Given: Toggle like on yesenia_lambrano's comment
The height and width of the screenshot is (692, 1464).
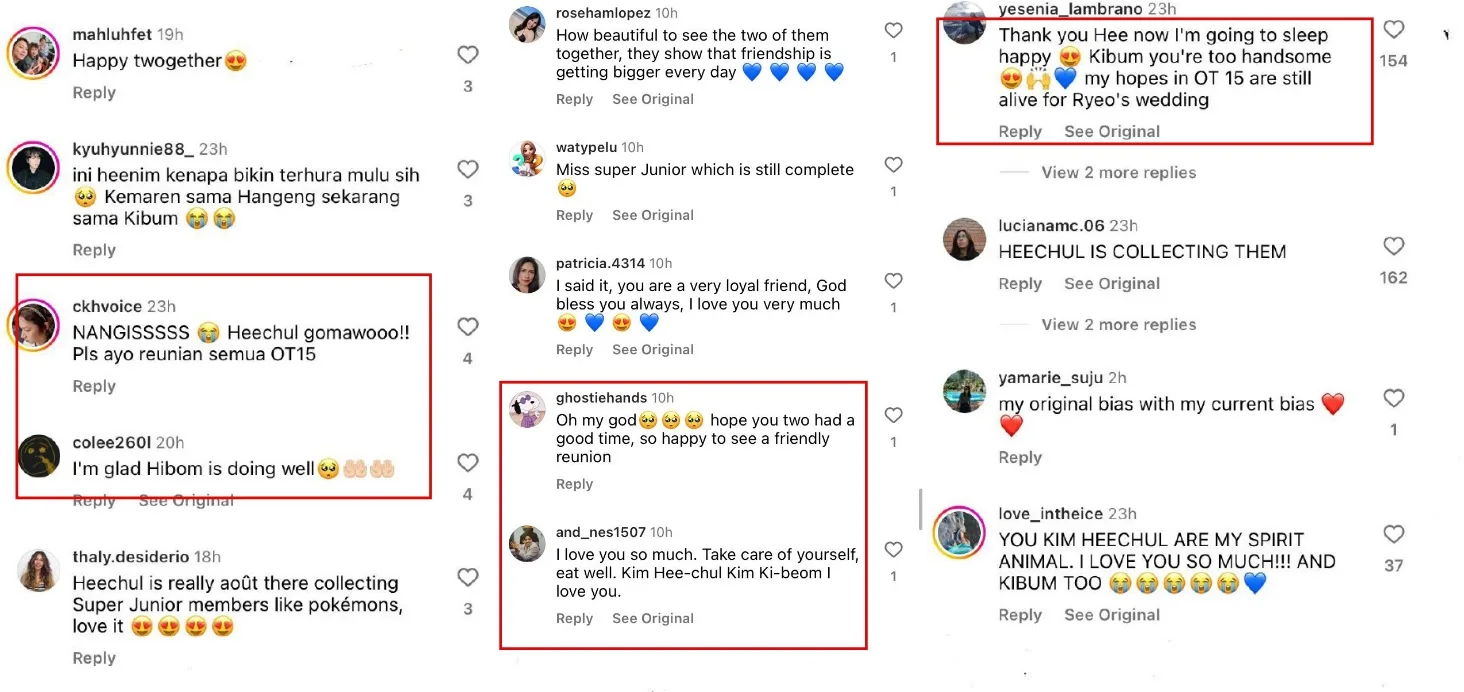Looking at the screenshot, I should 1393,30.
